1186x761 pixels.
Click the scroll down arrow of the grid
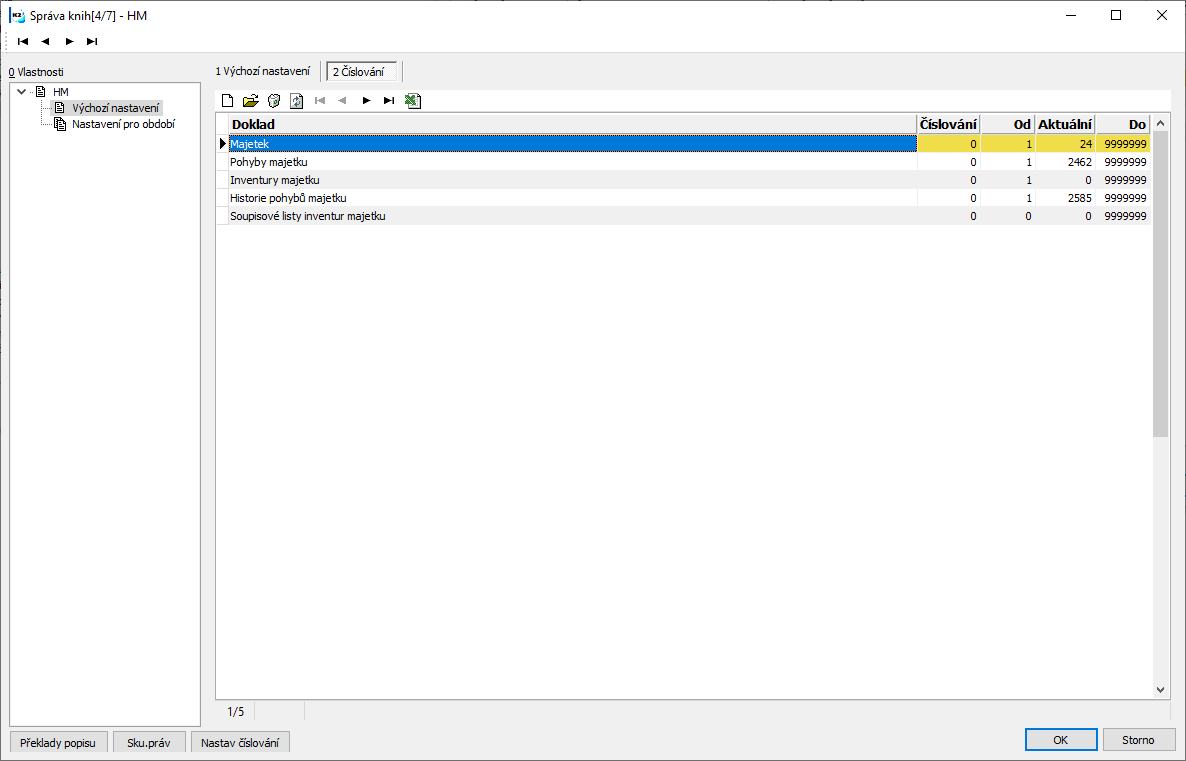[1160, 689]
